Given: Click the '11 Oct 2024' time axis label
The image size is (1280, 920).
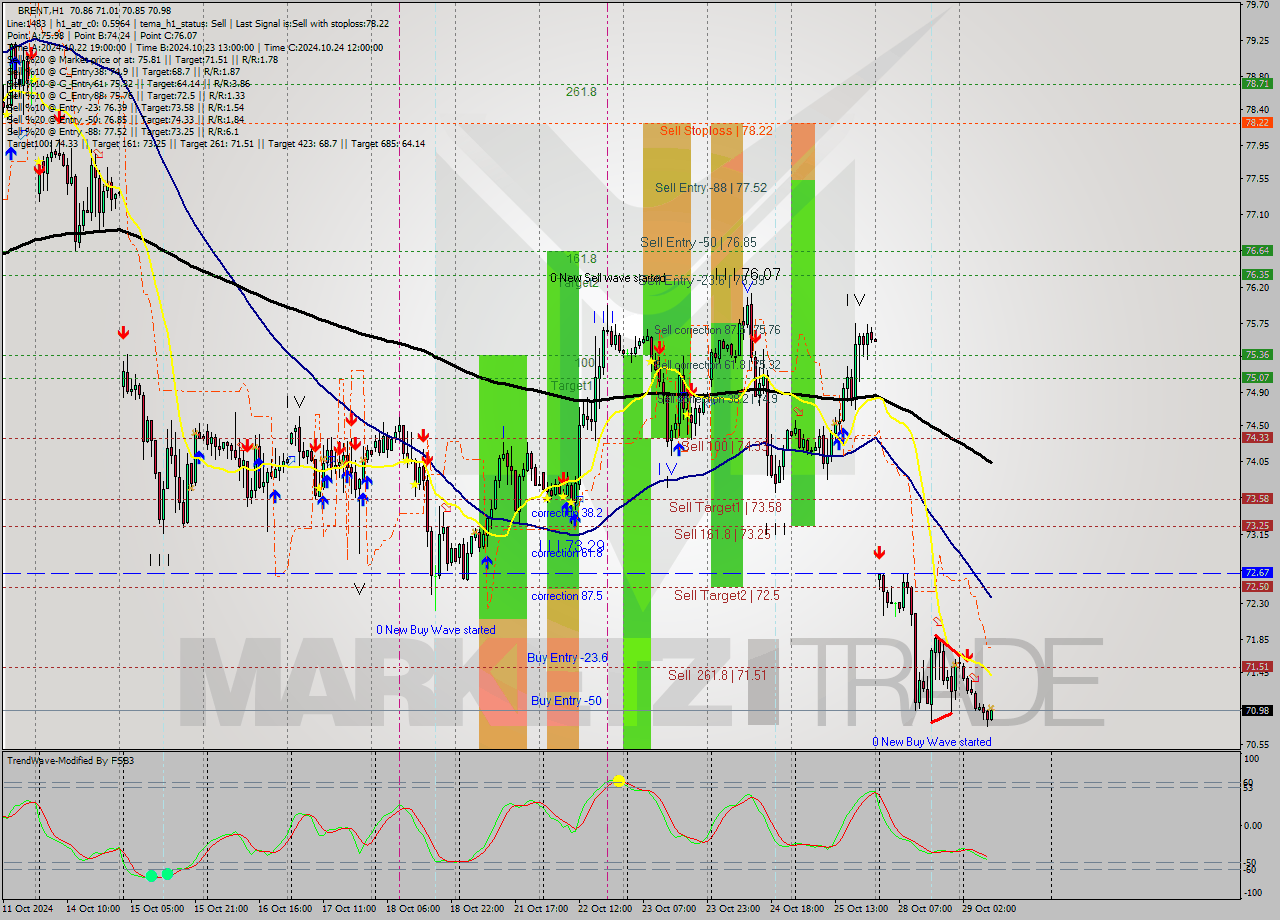Looking at the screenshot, I should coord(27,908).
